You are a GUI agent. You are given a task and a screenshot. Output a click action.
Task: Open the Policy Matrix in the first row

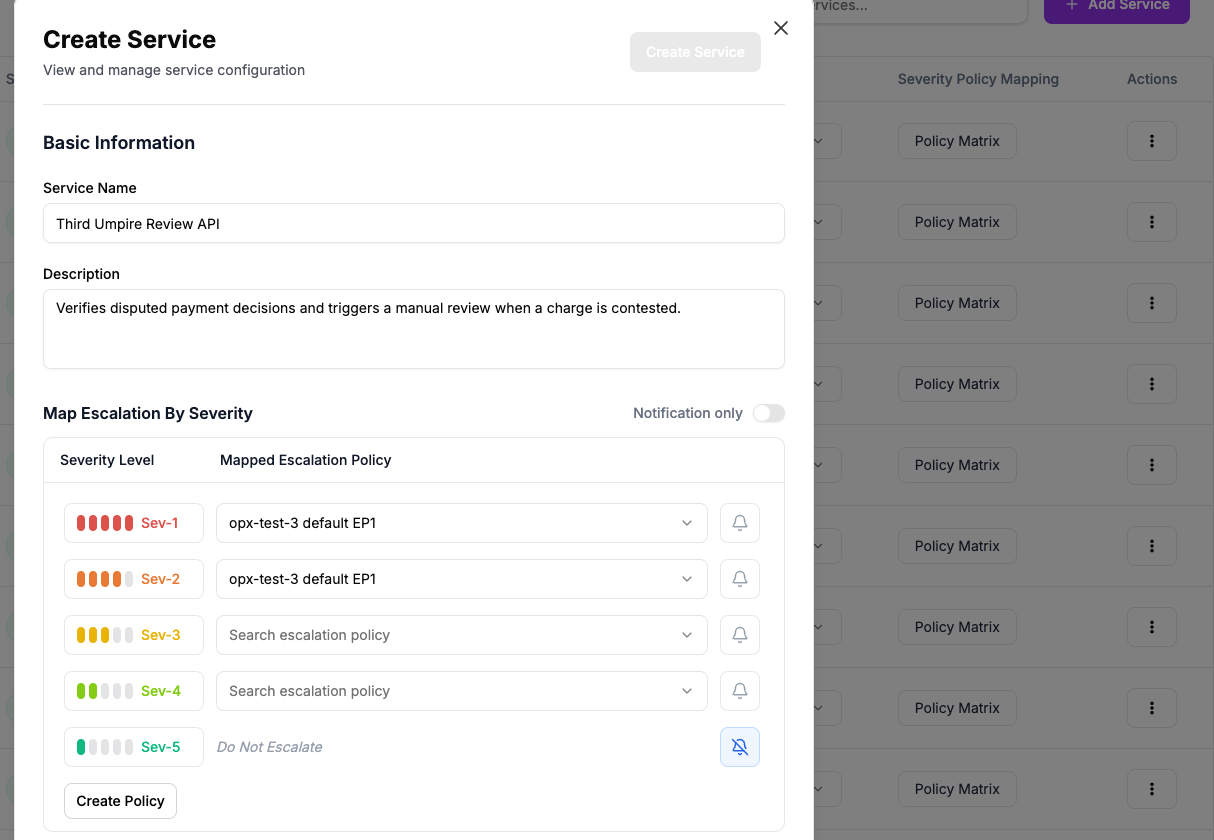(957, 141)
